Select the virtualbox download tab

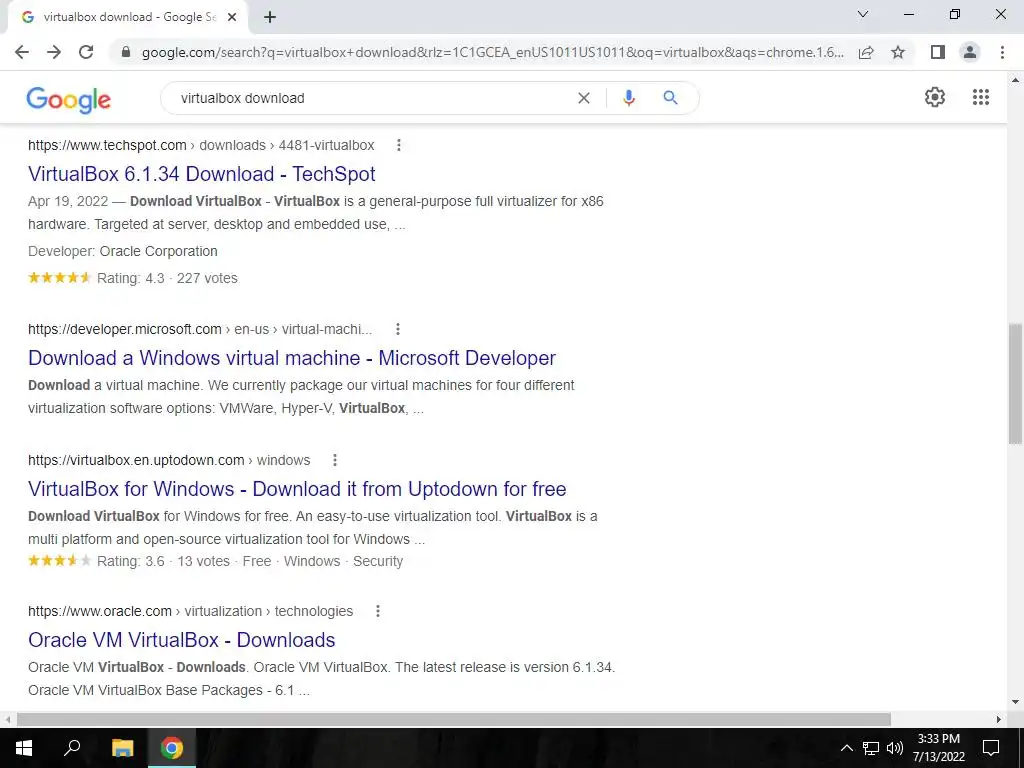[127, 17]
